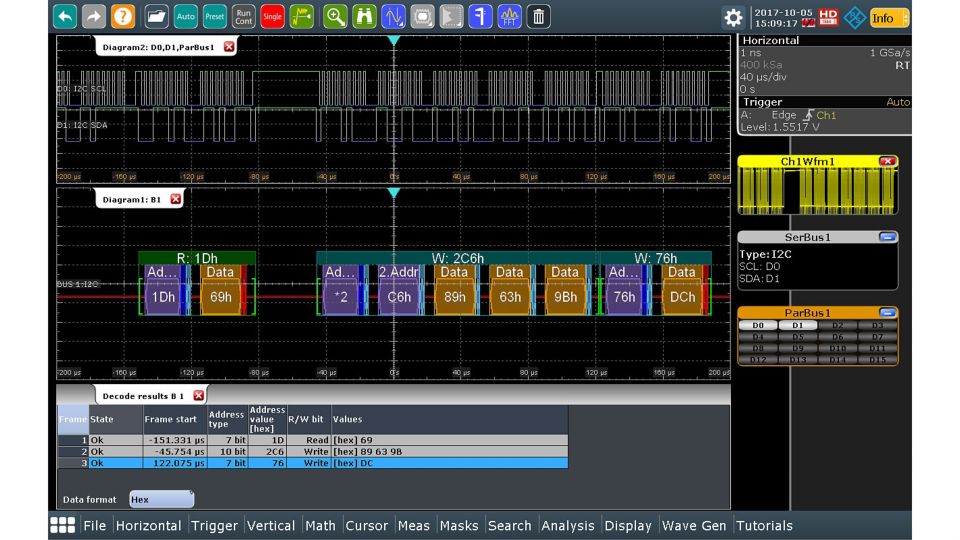Click the Preset button

click(x=214, y=17)
